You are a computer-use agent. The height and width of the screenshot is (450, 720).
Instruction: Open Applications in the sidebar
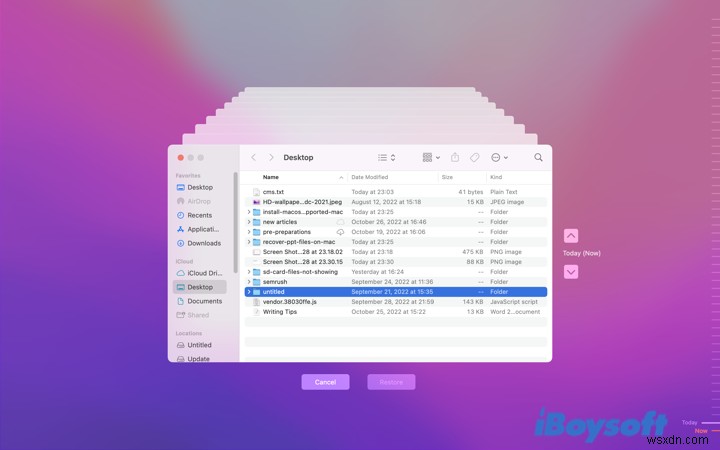[198, 229]
